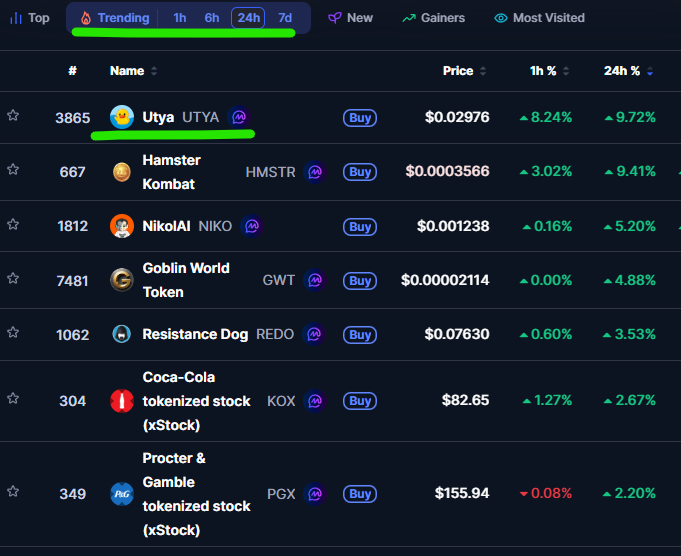This screenshot has height=556, width=681.
Task: Open the Top coins tab
Action: [30, 18]
